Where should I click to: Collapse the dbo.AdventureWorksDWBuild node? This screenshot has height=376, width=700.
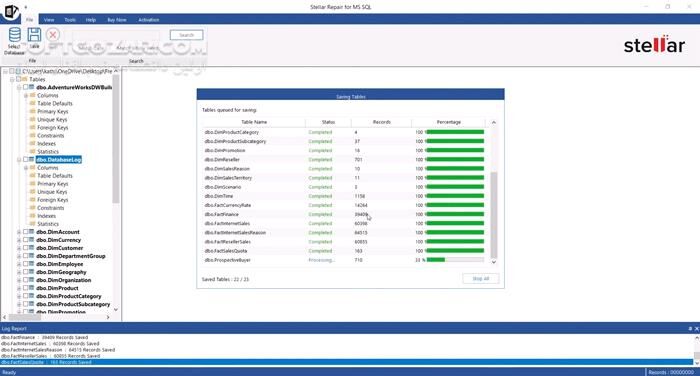19,88
